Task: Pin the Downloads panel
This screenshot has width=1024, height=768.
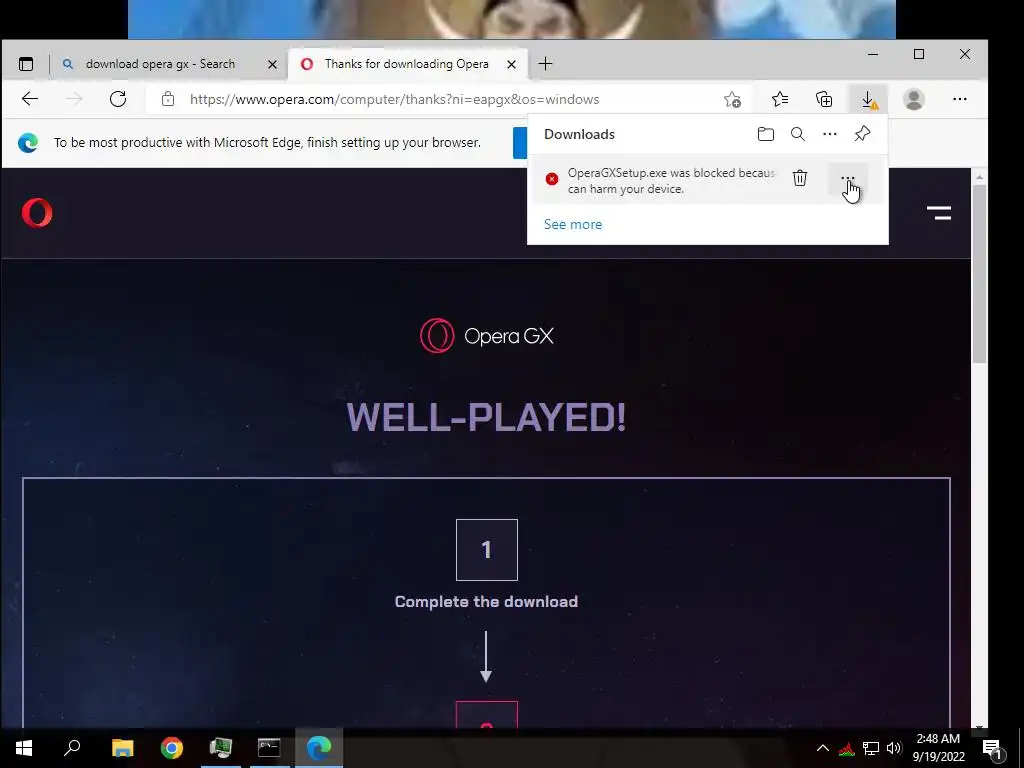Action: pyautogui.click(x=862, y=134)
